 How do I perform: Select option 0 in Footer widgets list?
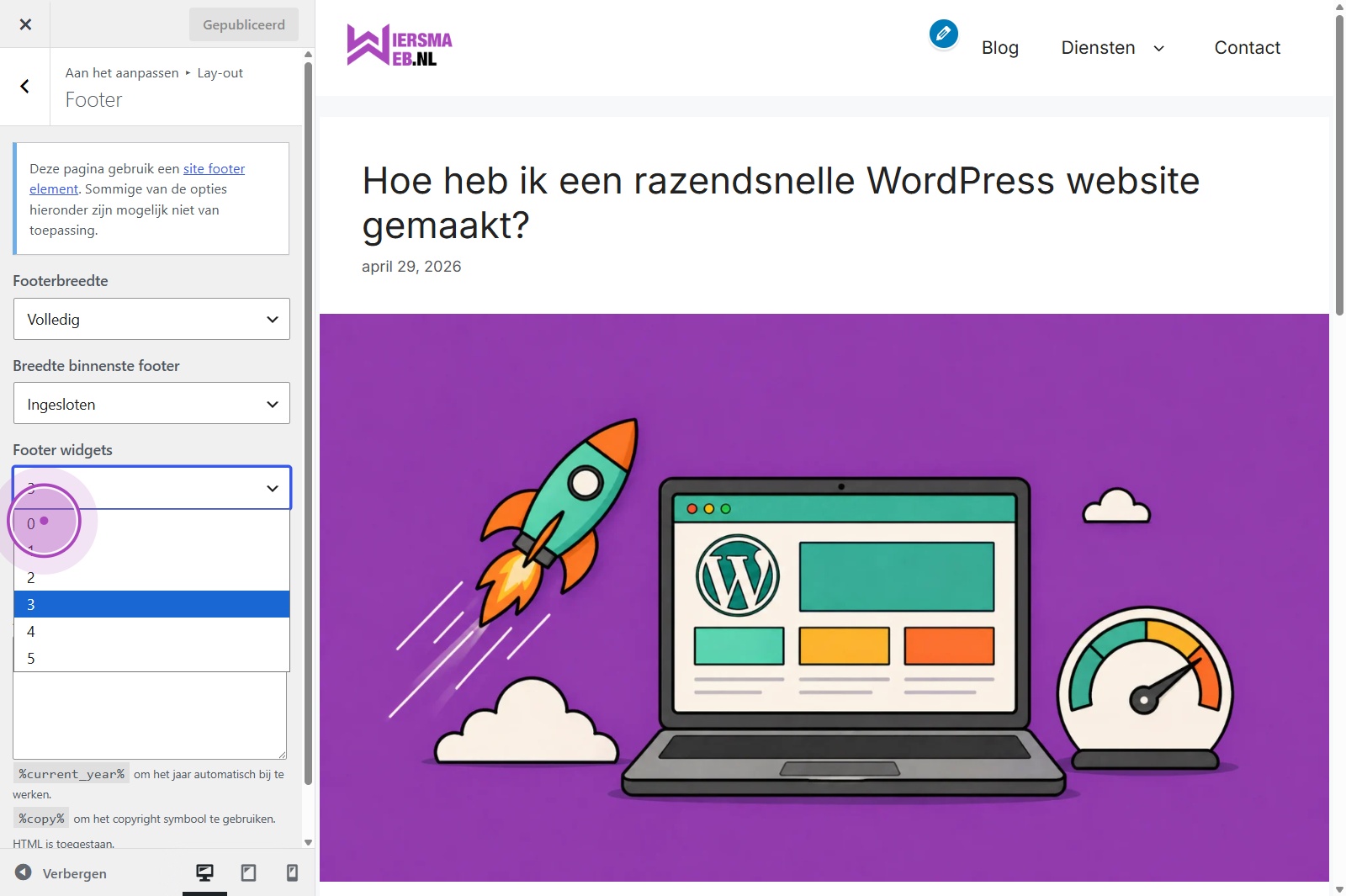click(x=151, y=523)
